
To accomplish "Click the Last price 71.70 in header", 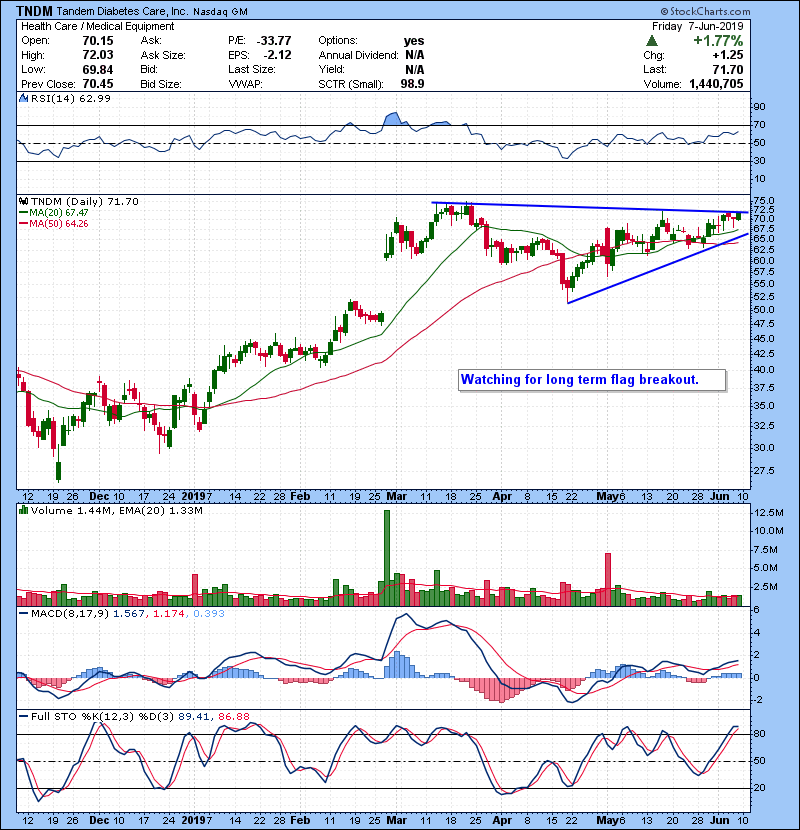I will click(727, 69).
